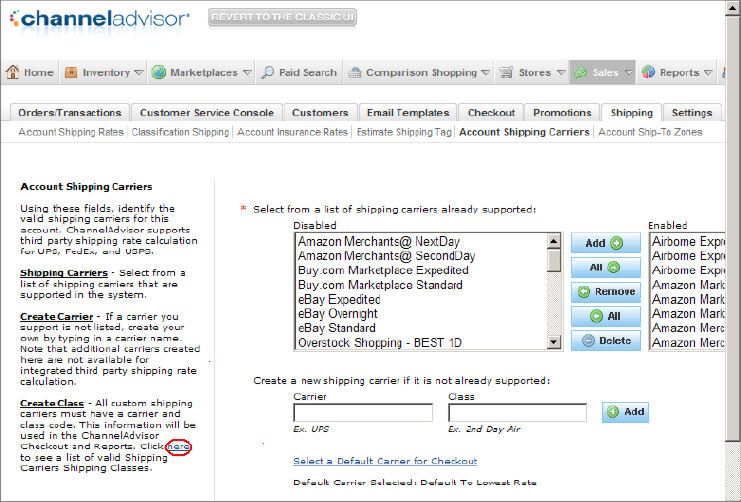Click Disabled list scroll up arrow
Screen dimensions: 741x502
point(553,241)
